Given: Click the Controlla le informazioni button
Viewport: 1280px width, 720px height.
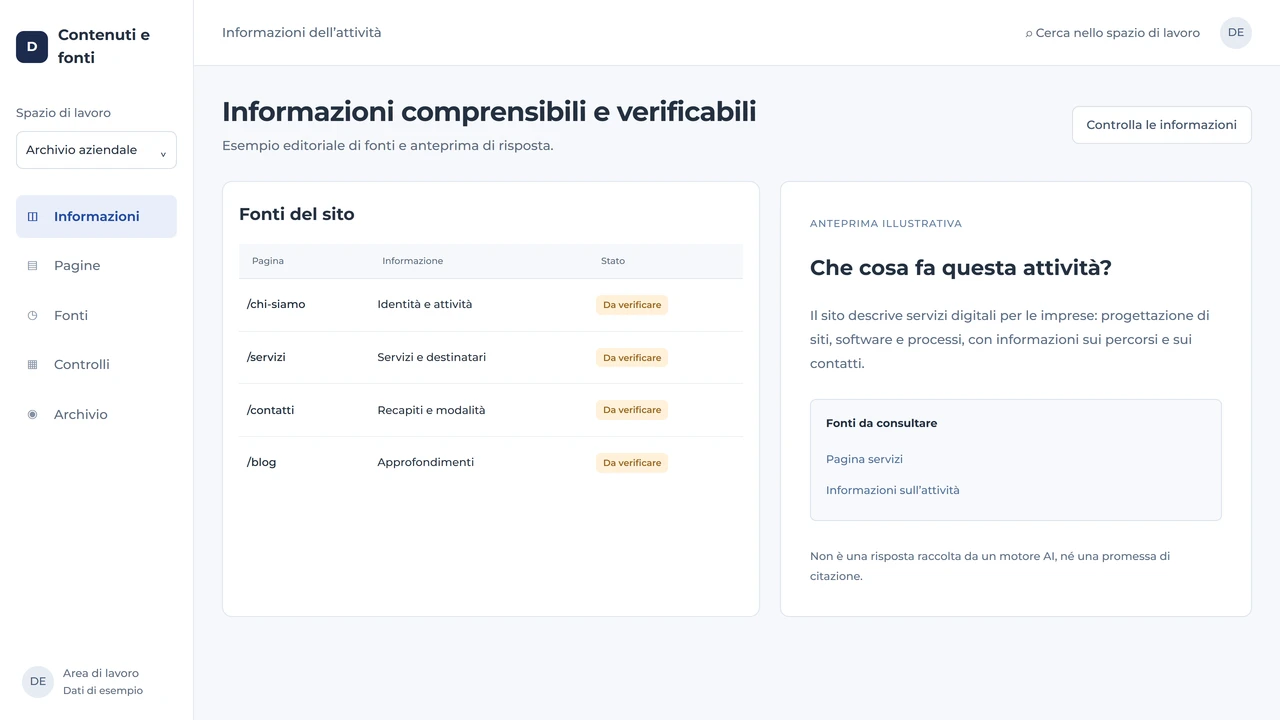Looking at the screenshot, I should coord(1161,125).
